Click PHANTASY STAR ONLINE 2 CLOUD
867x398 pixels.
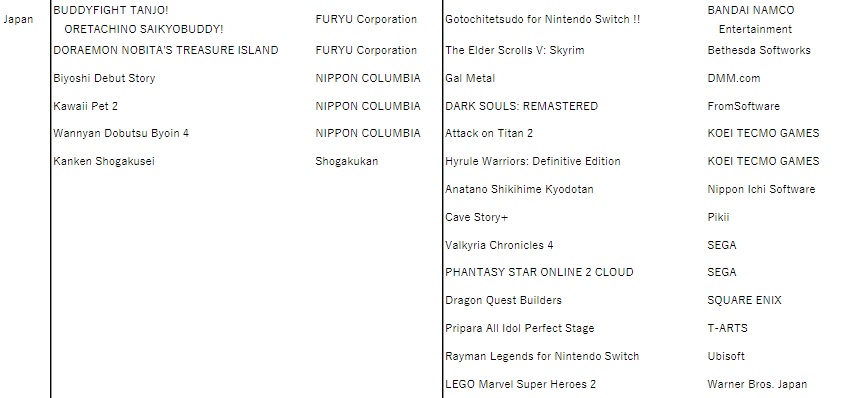(539, 273)
